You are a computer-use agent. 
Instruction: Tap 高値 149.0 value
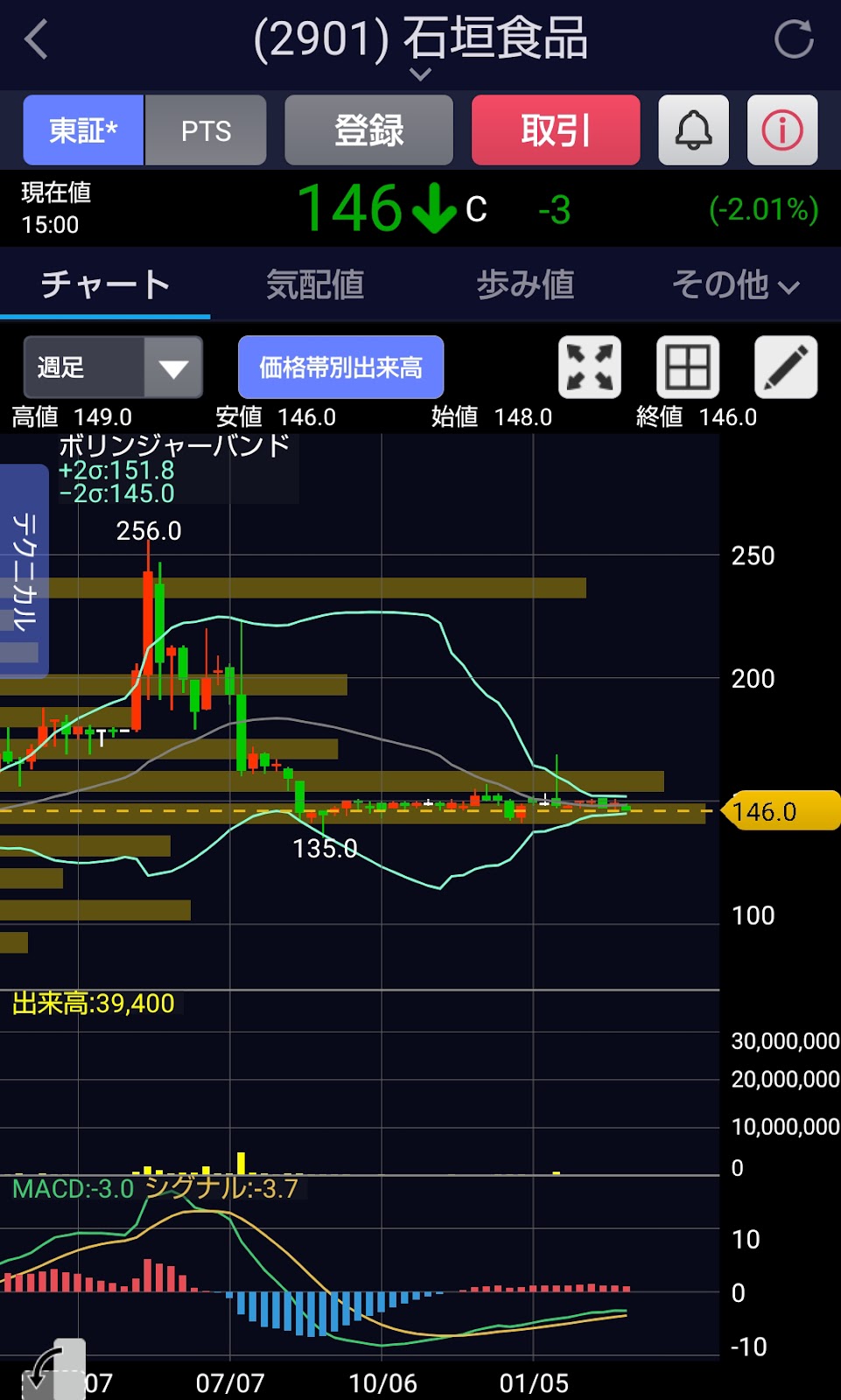[x=72, y=417]
